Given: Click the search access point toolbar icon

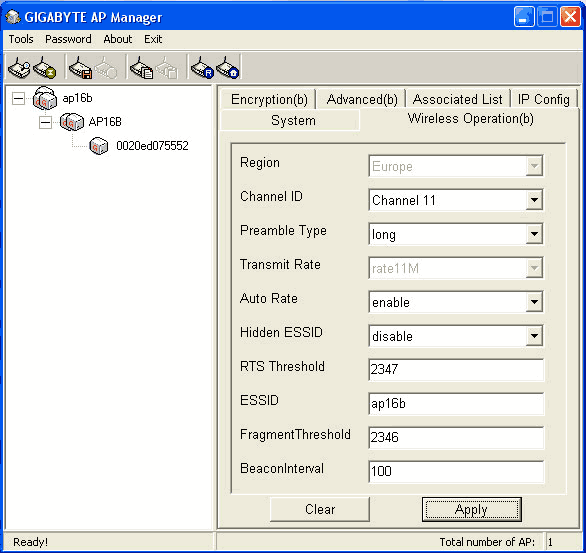Looking at the screenshot, I should click(x=19, y=68).
